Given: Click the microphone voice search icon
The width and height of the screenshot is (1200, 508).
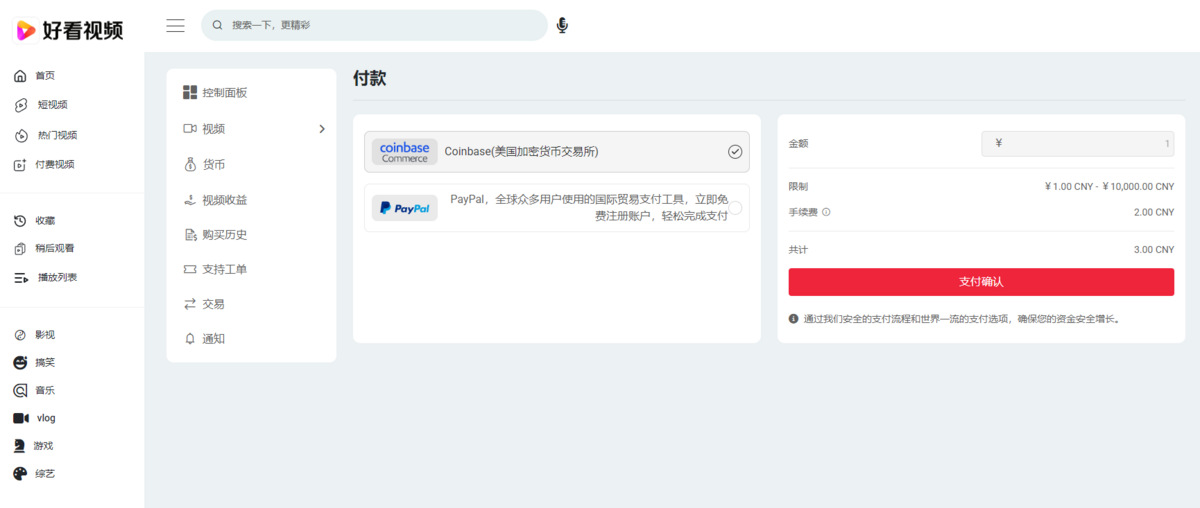Looking at the screenshot, I should click(562, 25).
